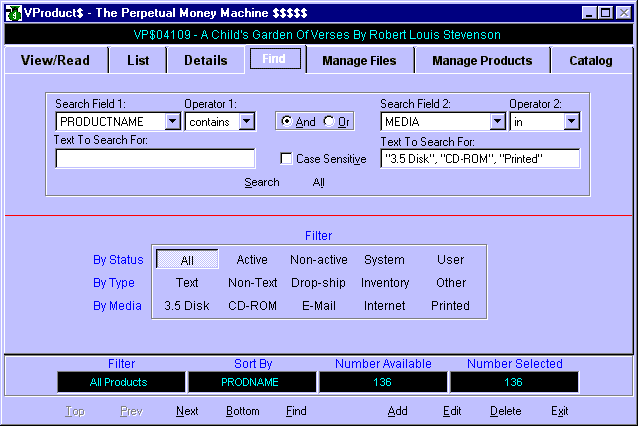Expand the Operator 1 contains dropdown arrow
Image resolution: width=638 pixels, height=426 pixels.
(247, 121)
